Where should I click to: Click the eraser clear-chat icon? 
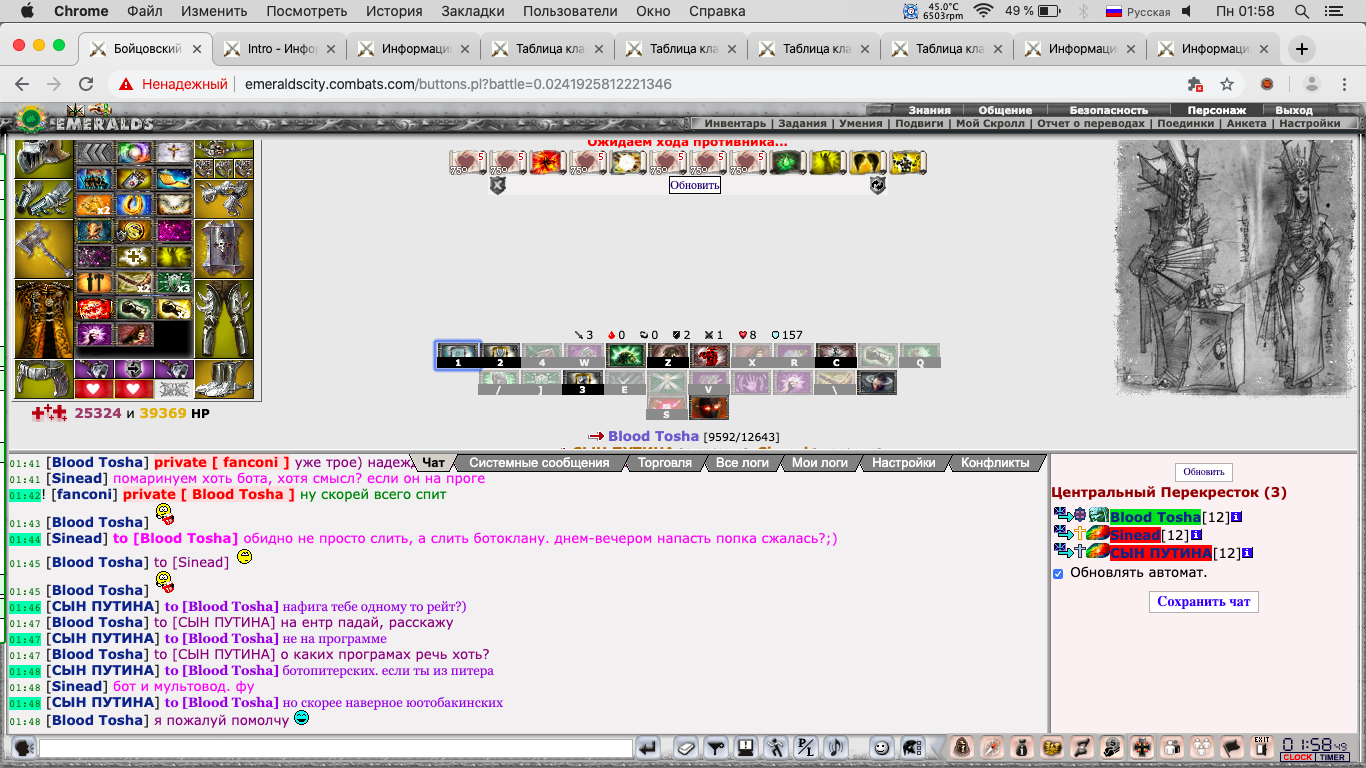[685, 748]
